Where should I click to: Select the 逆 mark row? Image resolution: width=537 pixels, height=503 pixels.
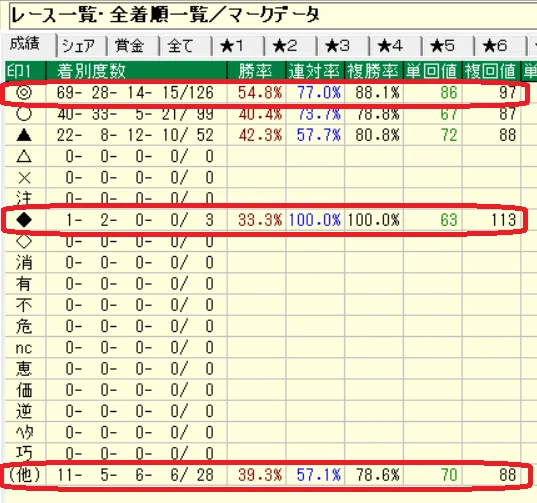click(x=25, y=411)
